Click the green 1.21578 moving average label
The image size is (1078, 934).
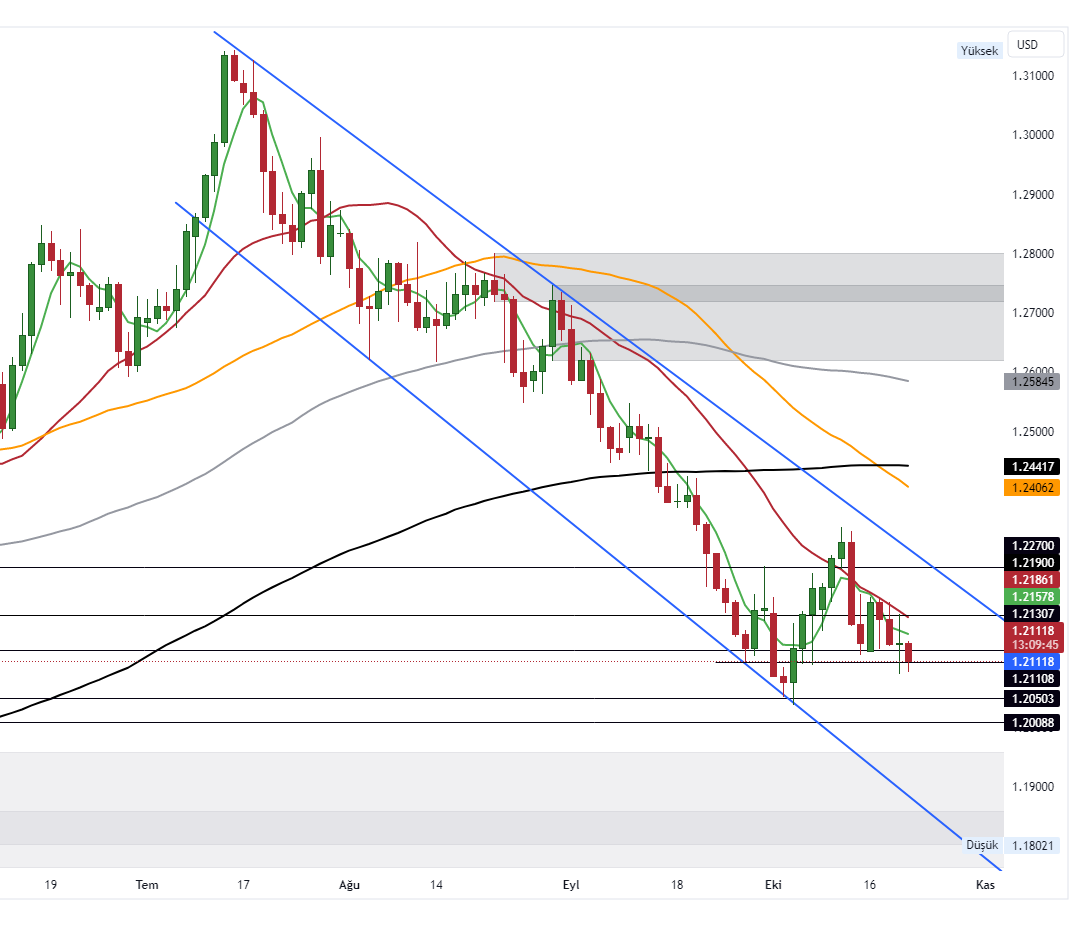(x=1033, y=595)
